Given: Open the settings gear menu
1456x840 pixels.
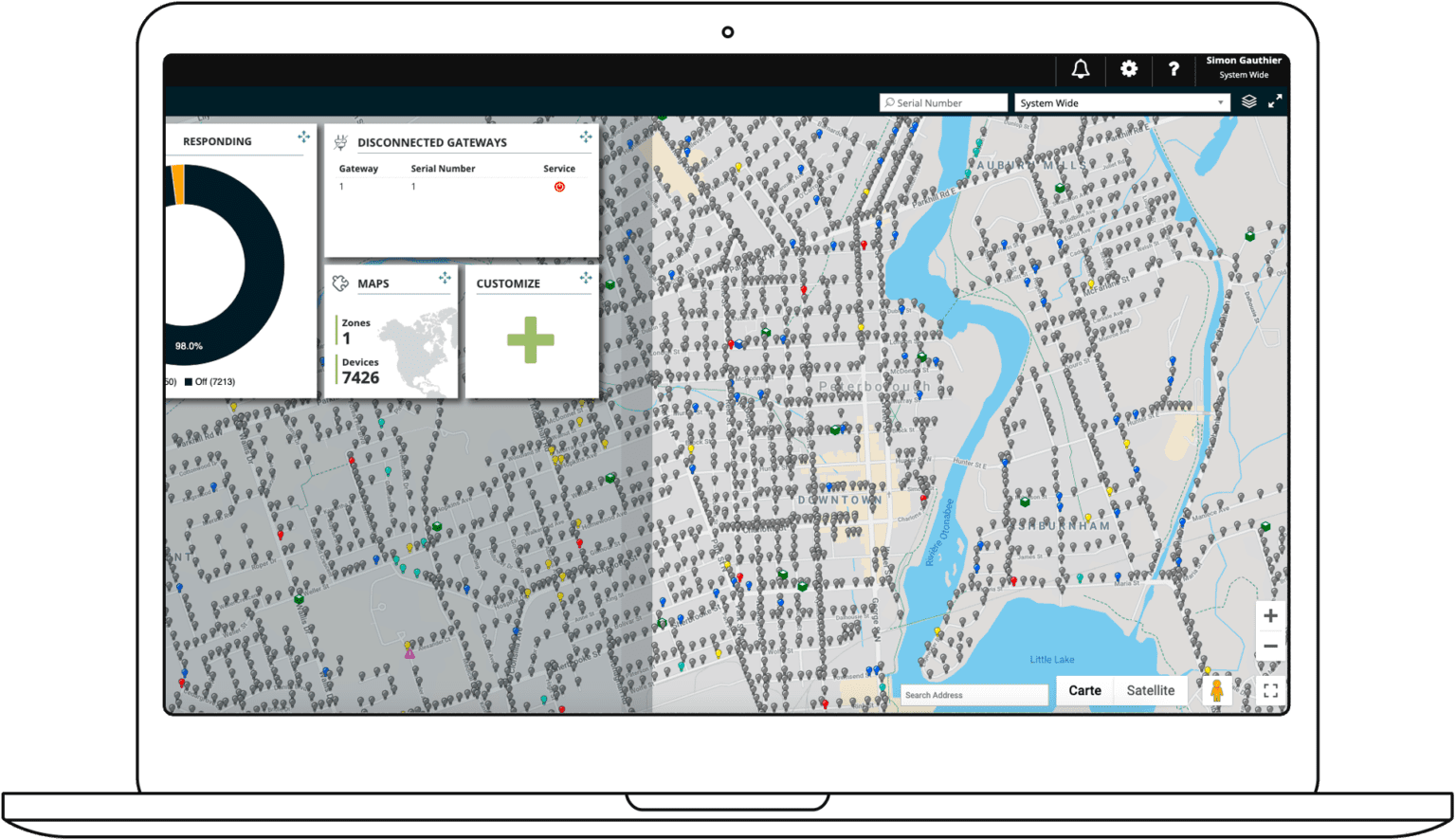Looking at the screenshot, I should tap(1128, 69).
